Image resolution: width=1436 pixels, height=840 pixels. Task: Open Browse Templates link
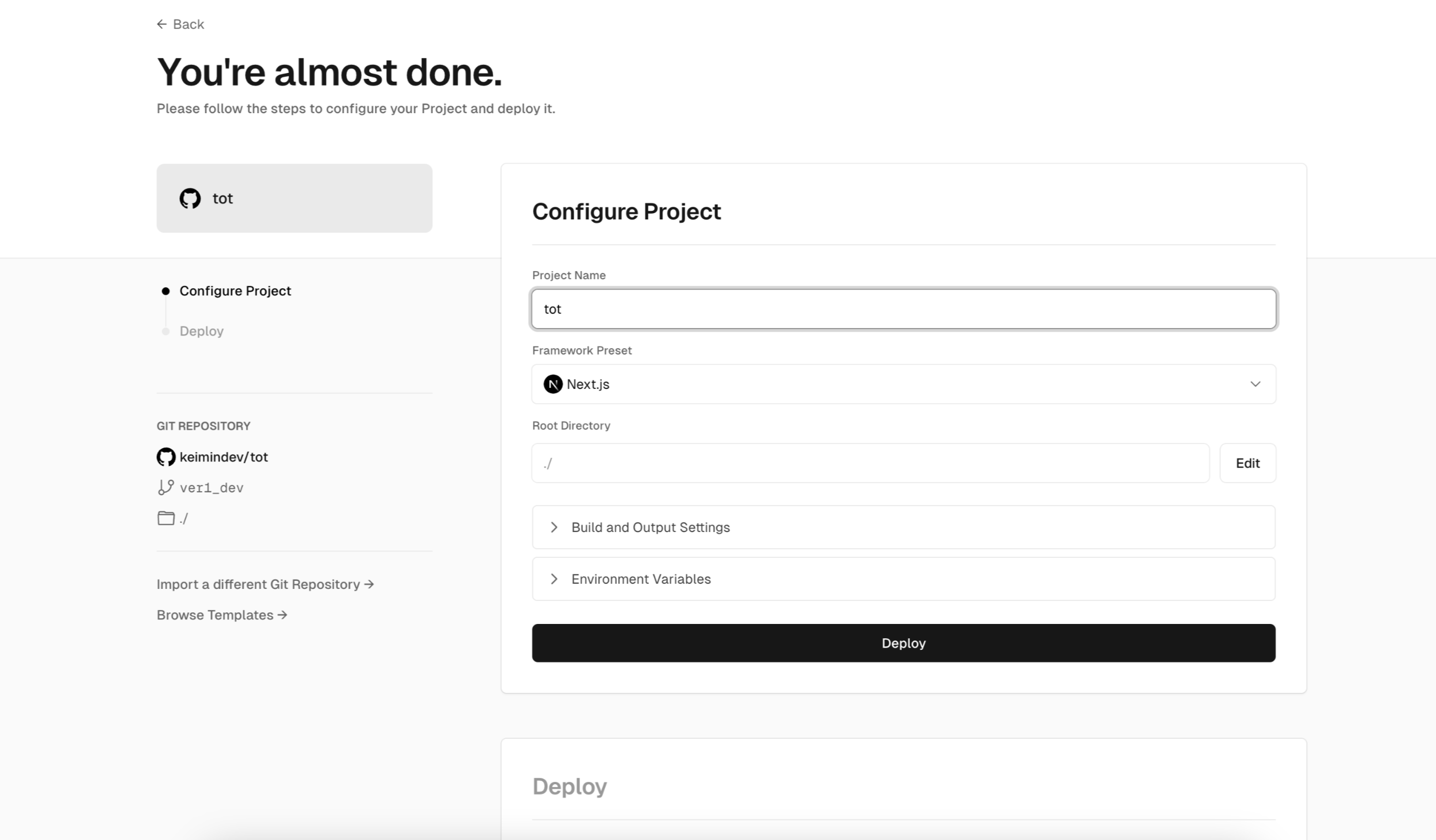222,615
